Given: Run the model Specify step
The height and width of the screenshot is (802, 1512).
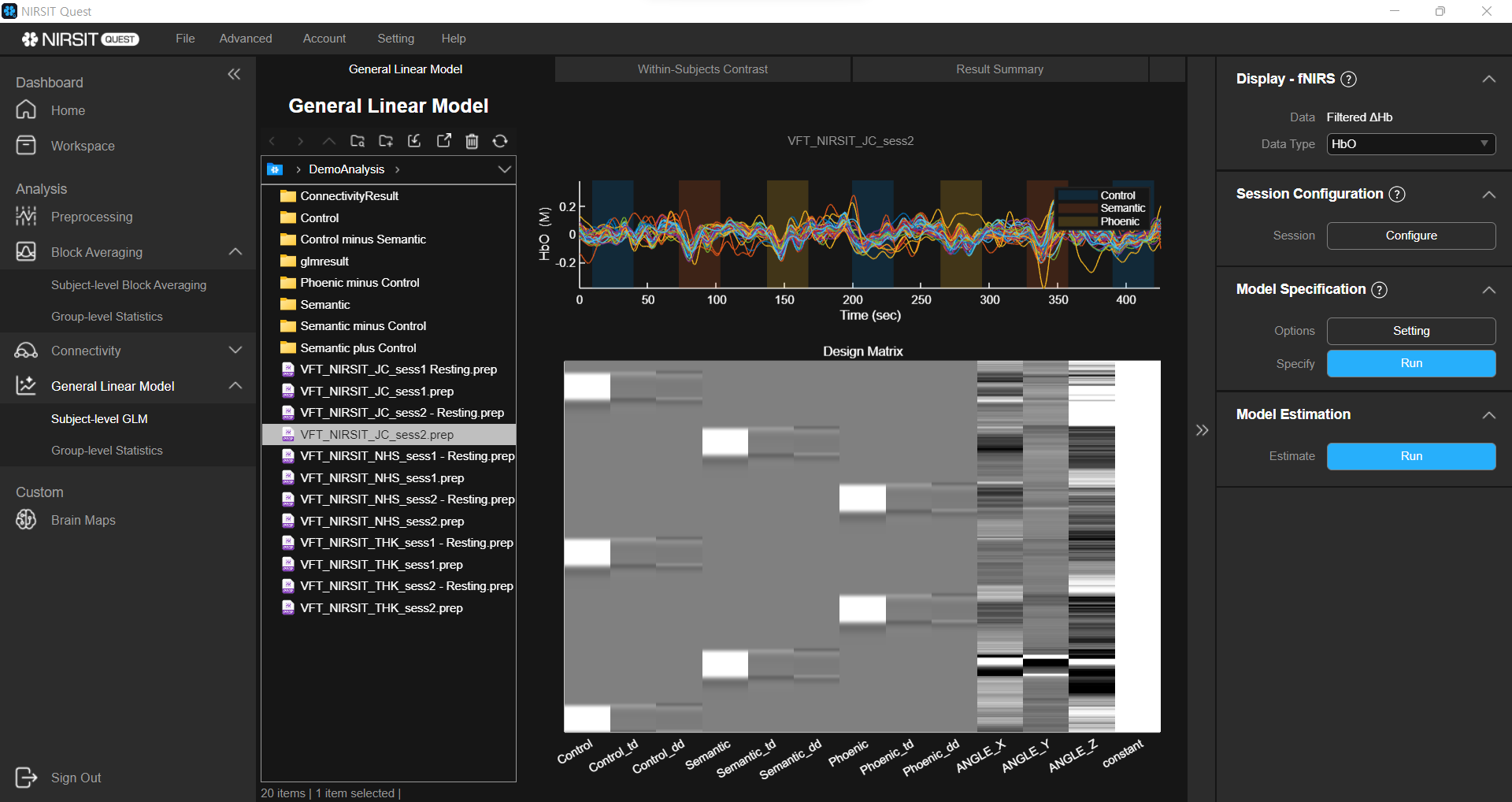Looking at the screenshot, I should click(x=1411, y=363).
